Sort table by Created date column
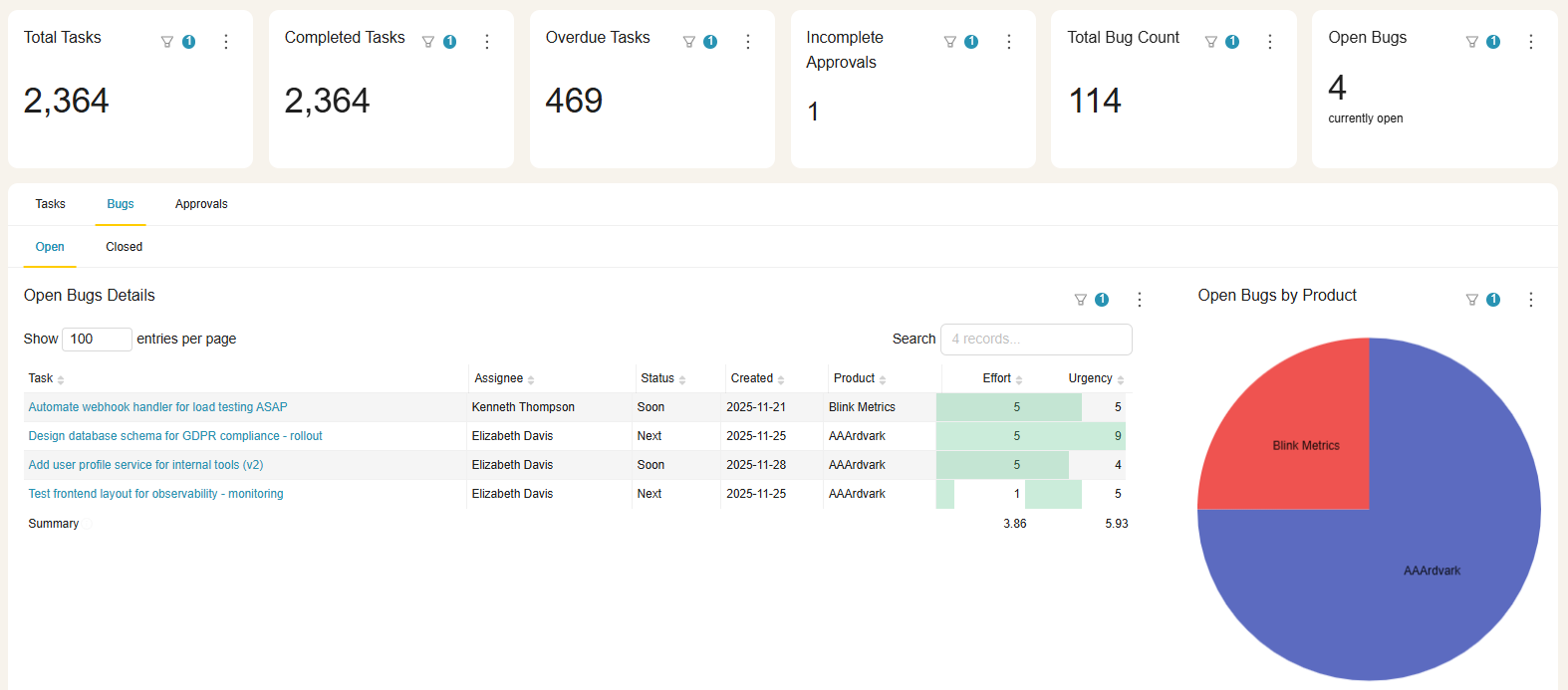1568x690 pixels. pos(751,378)
